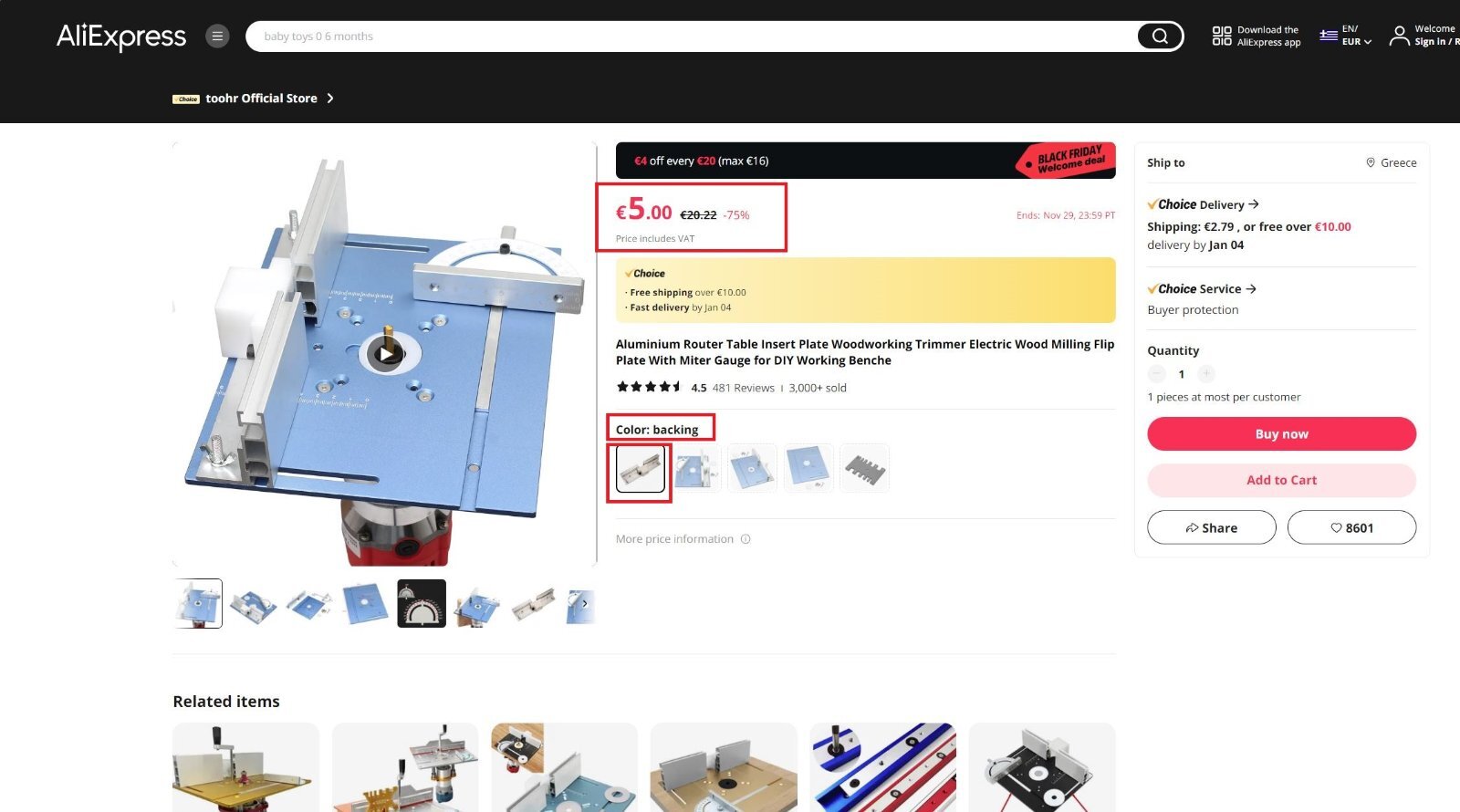Select the black protractor gallery thumbnail
The width and height of the screenshot is (1460, 812).
pyautogui.click(x=422, y=603)
